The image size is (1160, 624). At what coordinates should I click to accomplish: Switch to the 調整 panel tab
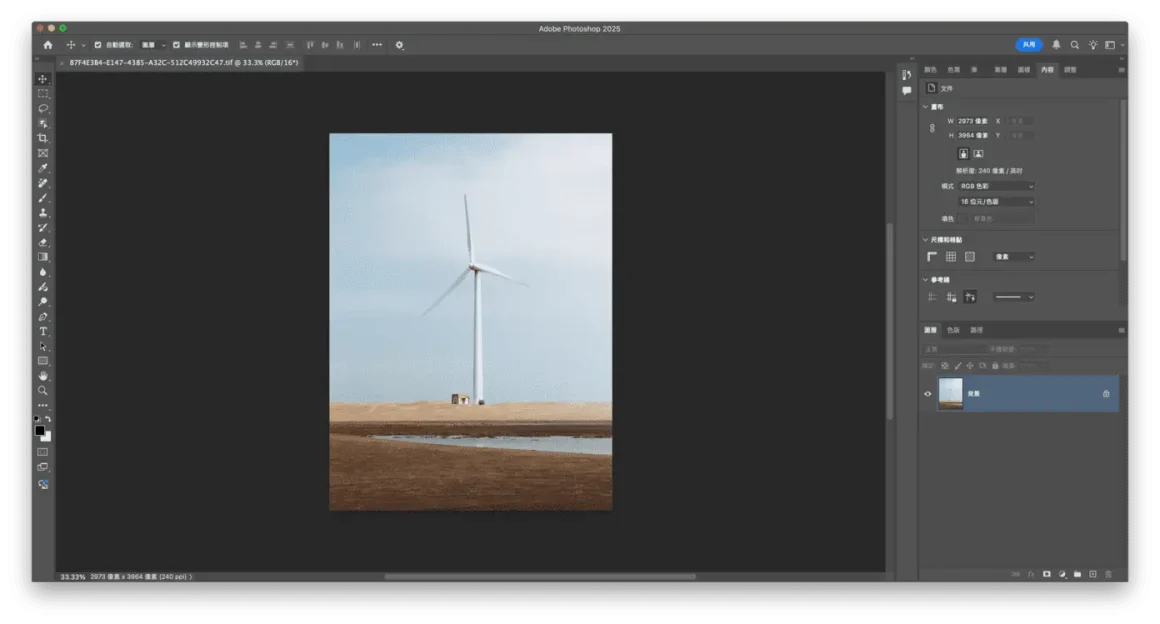[1070, 69]
